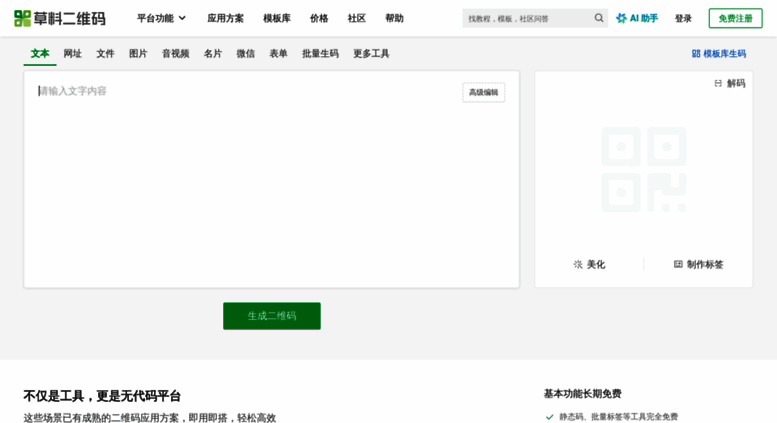777x423 pixels.
Task: Open the 社区 community page
Action: pos(357,18)
